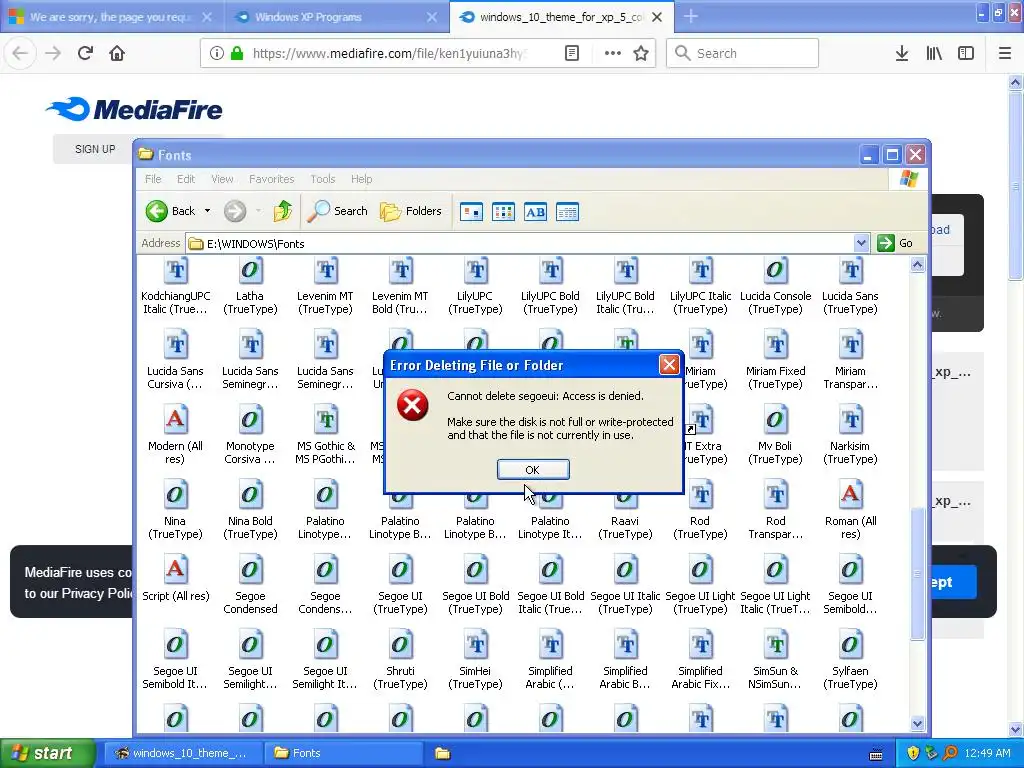
Task: Switch to List view icon in Fonts toolbar
Action: [x=504, y=212]
